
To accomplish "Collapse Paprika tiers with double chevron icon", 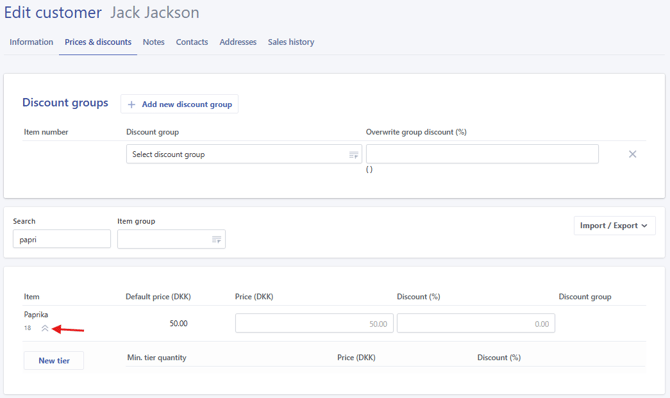I will click(45, 328).
